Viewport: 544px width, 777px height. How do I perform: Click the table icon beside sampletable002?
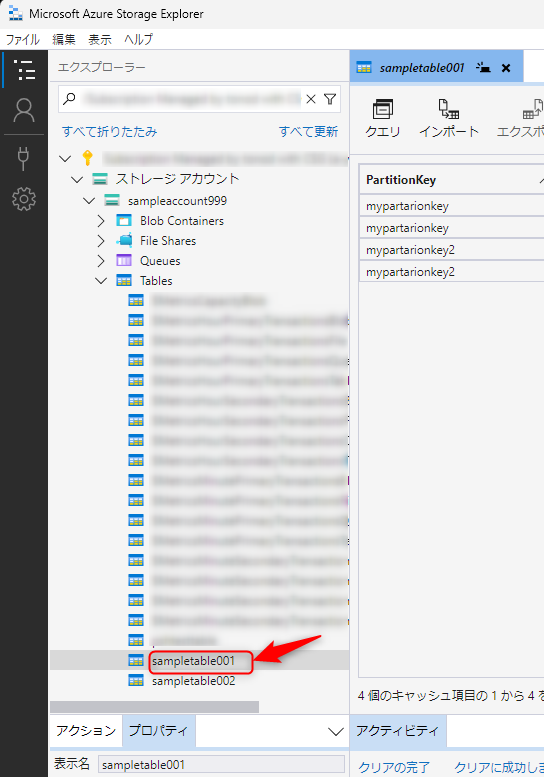click(136, 680)
